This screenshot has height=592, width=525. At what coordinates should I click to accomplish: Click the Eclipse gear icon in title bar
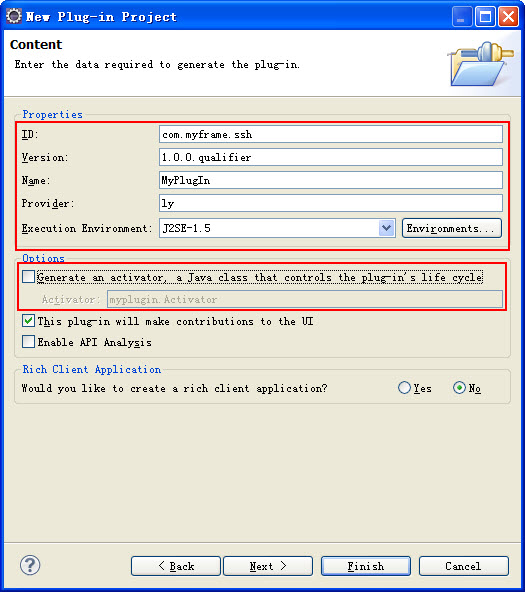click(x=14, y=16)
